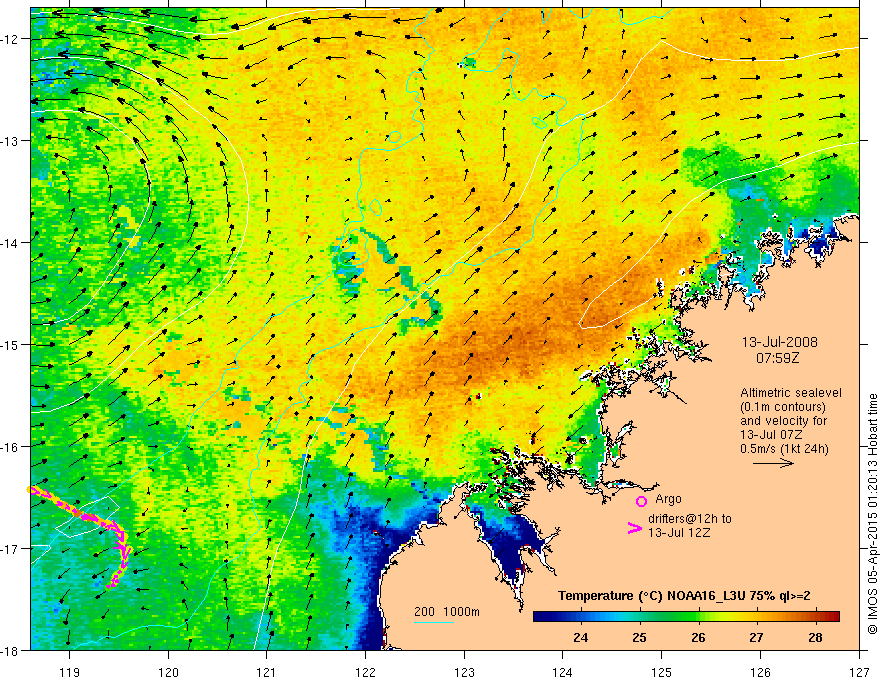The image size is (880, 680).
Task: Click longitude axis label 119
Action: pyautogui.click(x=70, y=673)
